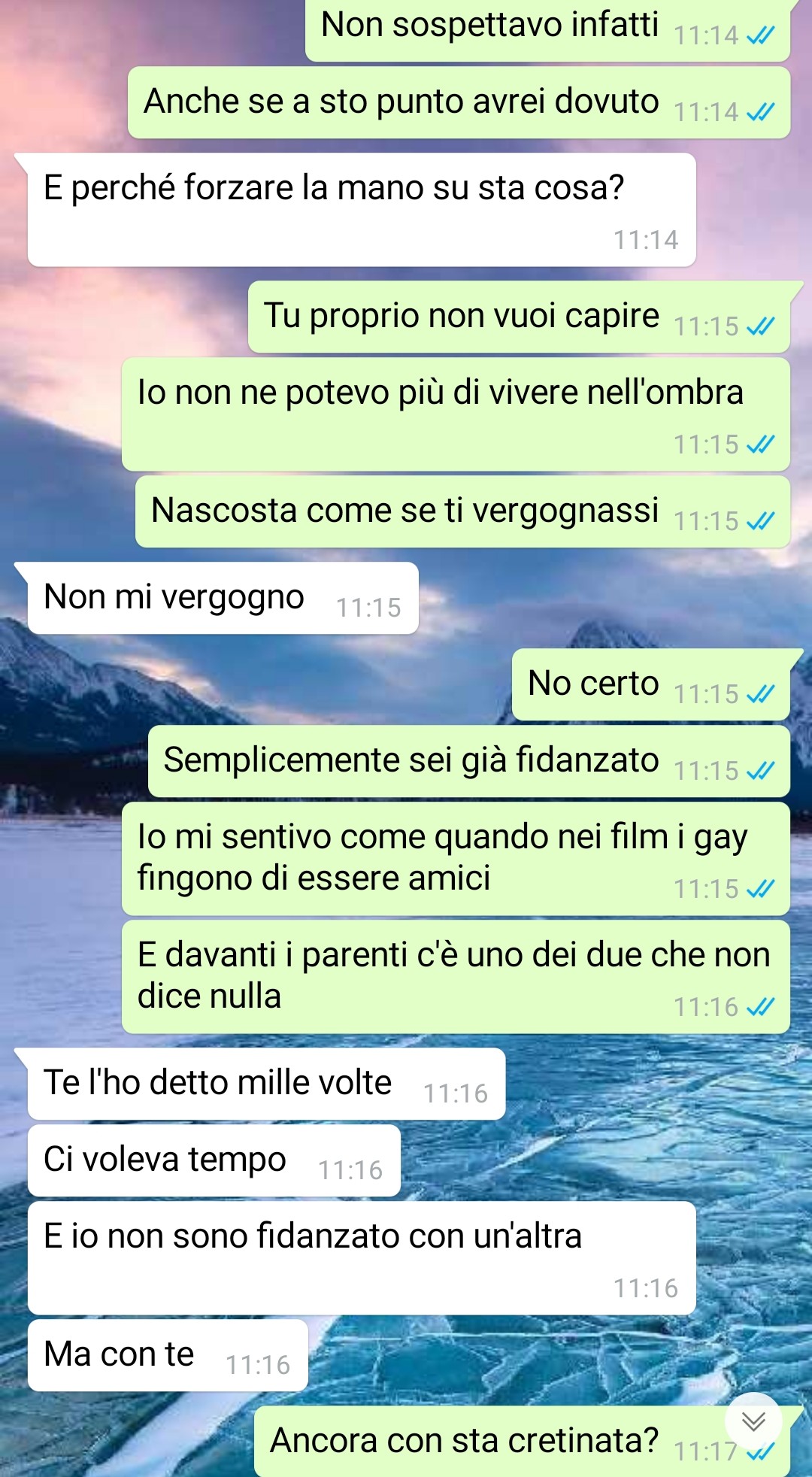The height and width of the screenshot is (1477, 812).
Task: Select the 'E perché forzare la mano' message
Action: (362, 210)
